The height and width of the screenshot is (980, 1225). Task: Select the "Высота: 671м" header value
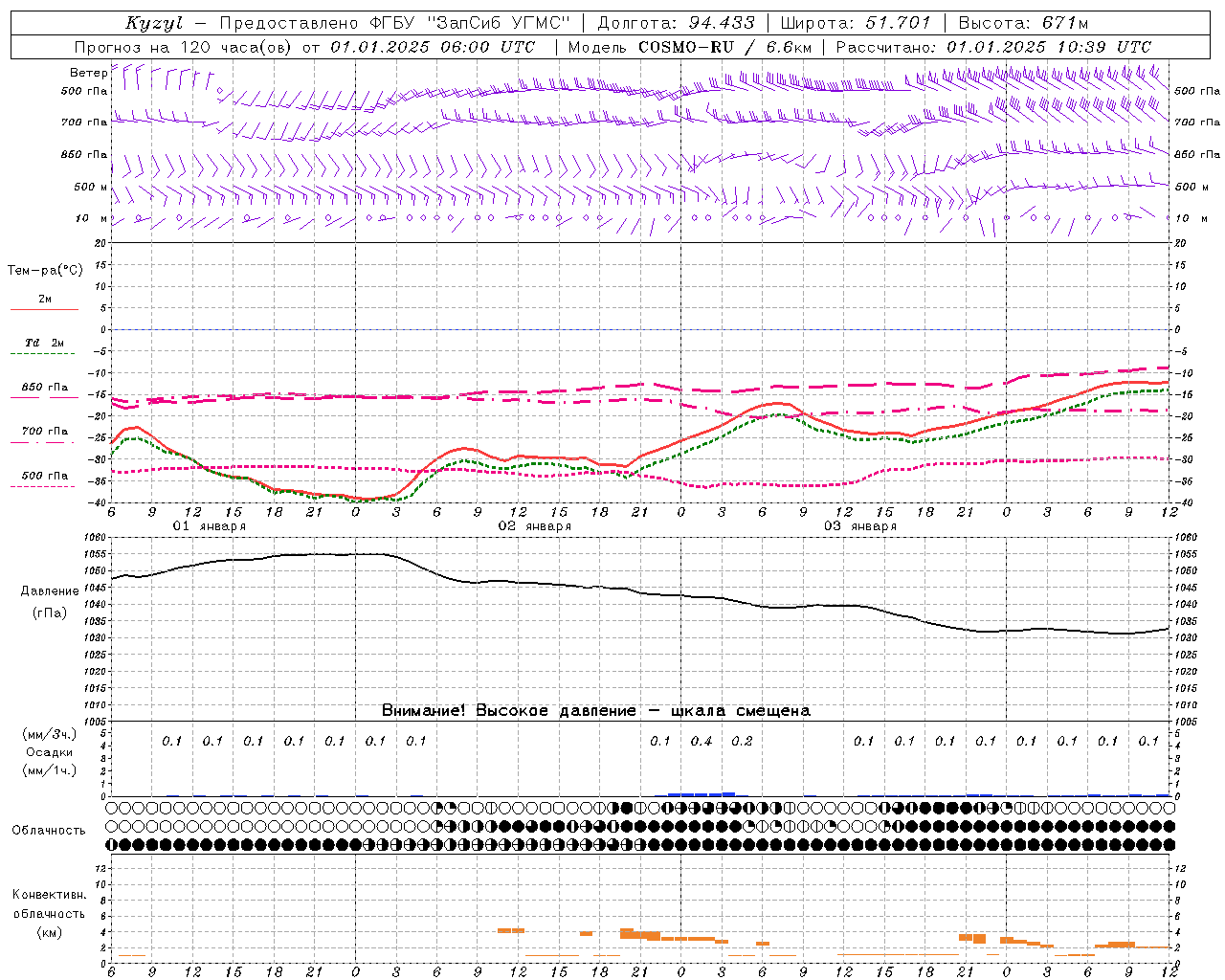tap(1022, 23)
